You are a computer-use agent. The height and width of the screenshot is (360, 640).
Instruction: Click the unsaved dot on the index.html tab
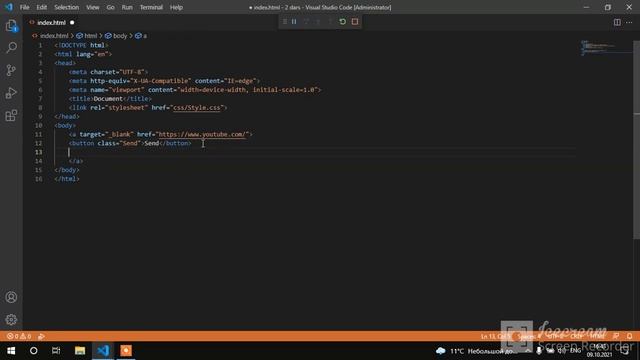(72, 22)
